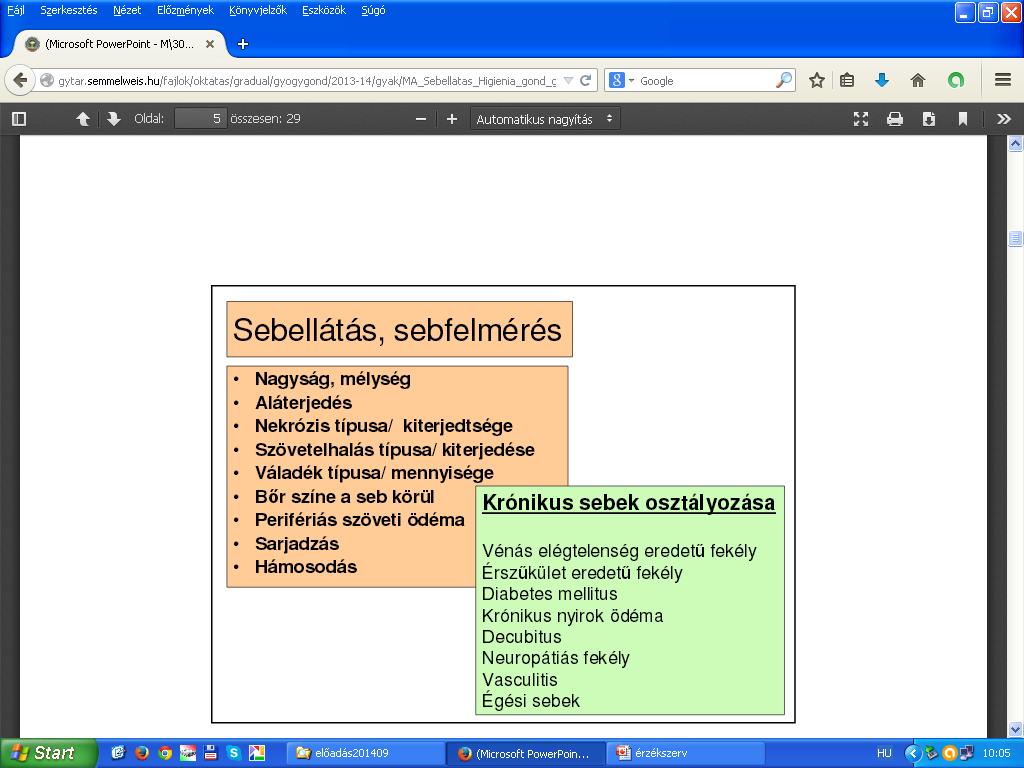Open the Könyvjelzők menu
The image size is (1024, 768).
click(x=258, y=10)
